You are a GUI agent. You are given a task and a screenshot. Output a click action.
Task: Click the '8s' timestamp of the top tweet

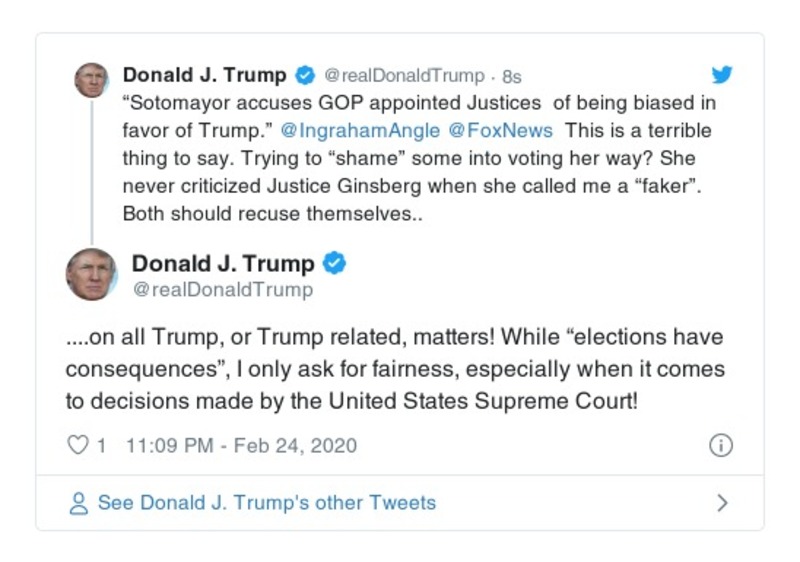512,76
